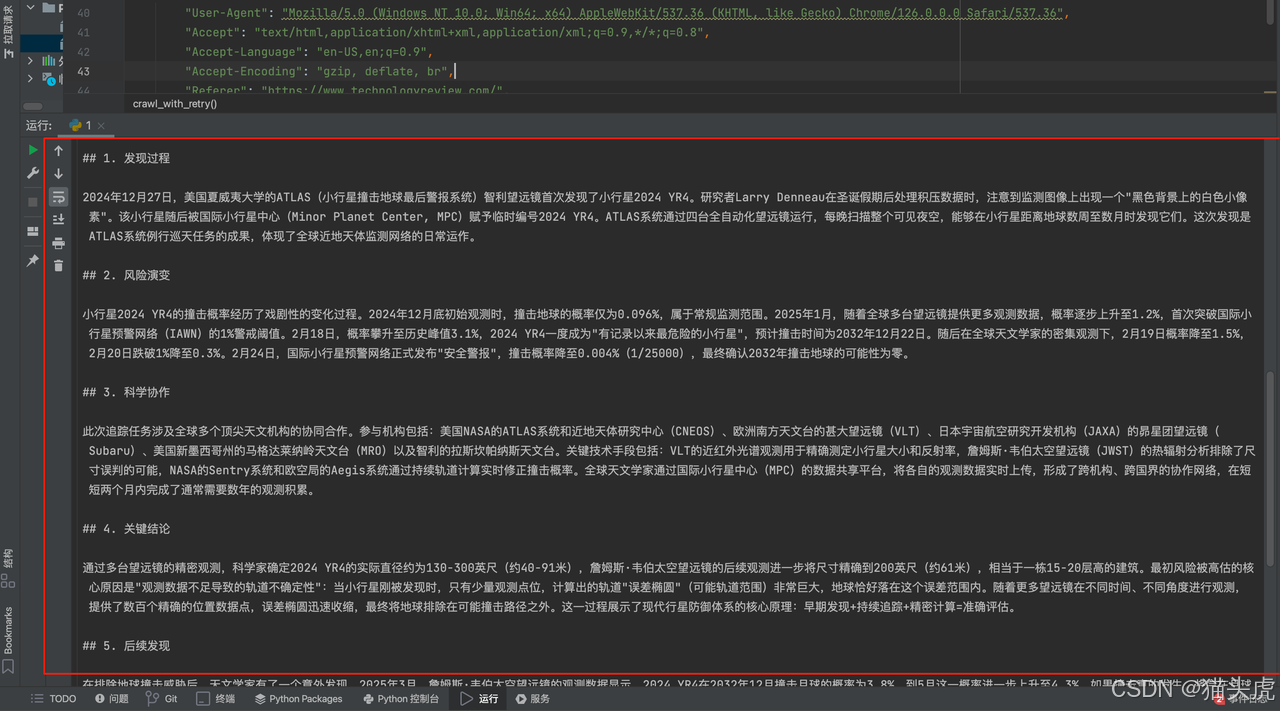Open the Python 控制台 panel
1280x711 pixels.
400,699
